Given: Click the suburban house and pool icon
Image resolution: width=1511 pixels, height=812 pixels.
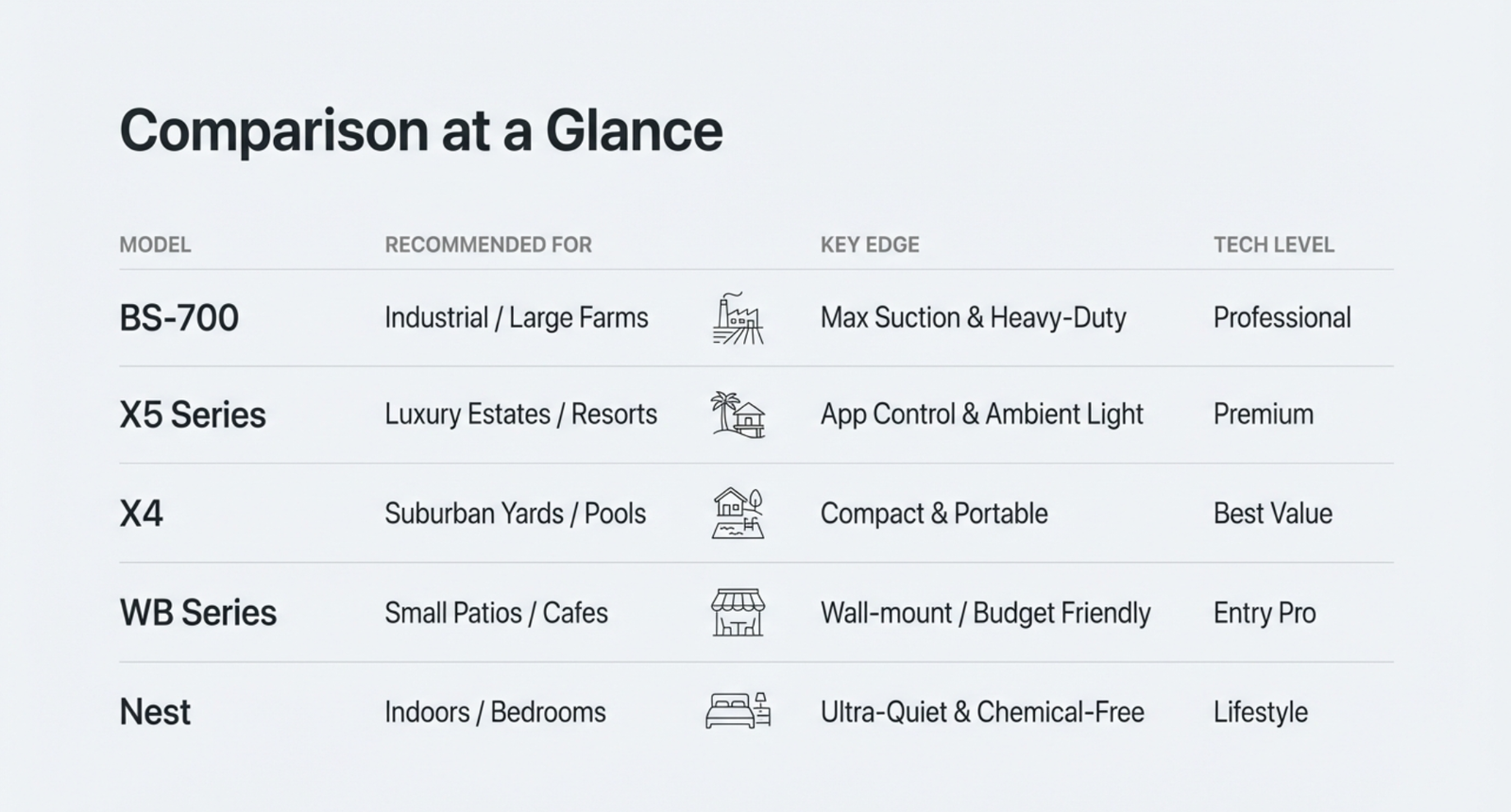Looking at the screenshot, I should 738,514.
